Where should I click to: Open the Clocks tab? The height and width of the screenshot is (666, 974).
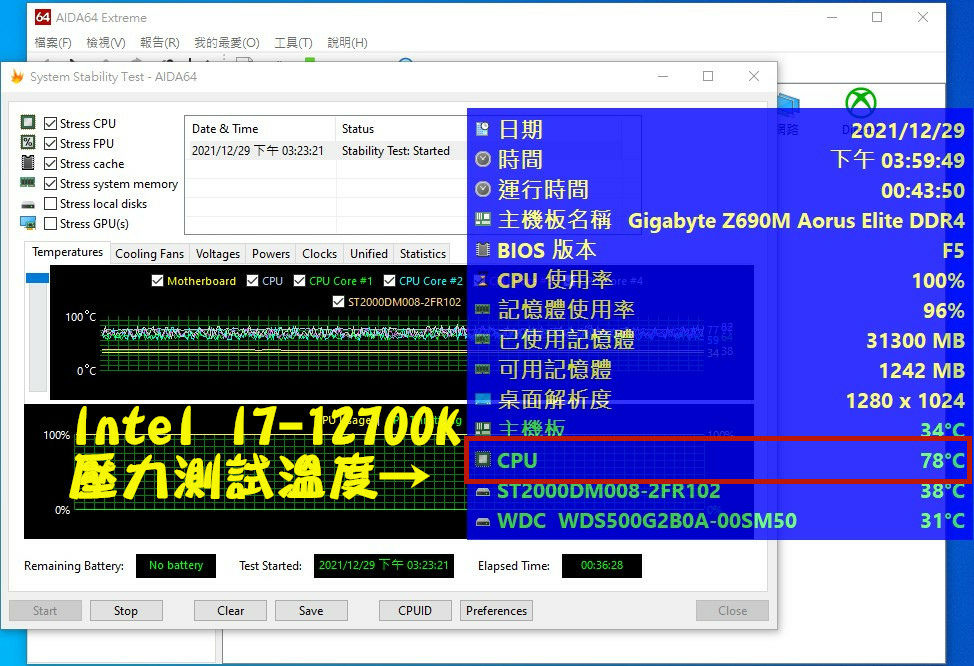[319, 253]
